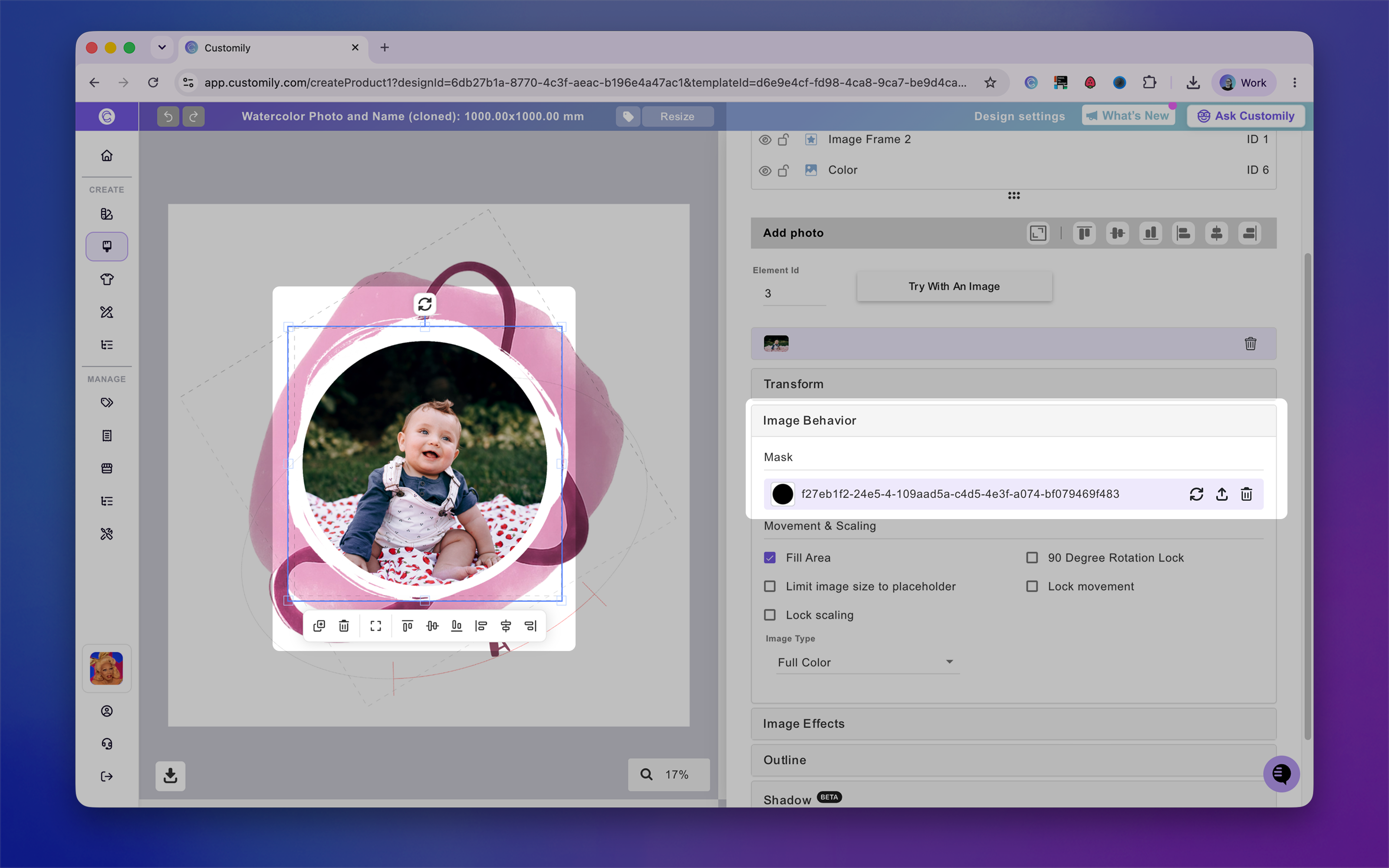Click the undo arrow button
Image resolution: width=1389 pixels, height=868 pixels.
pyautogui.click(x=168, y=117)
